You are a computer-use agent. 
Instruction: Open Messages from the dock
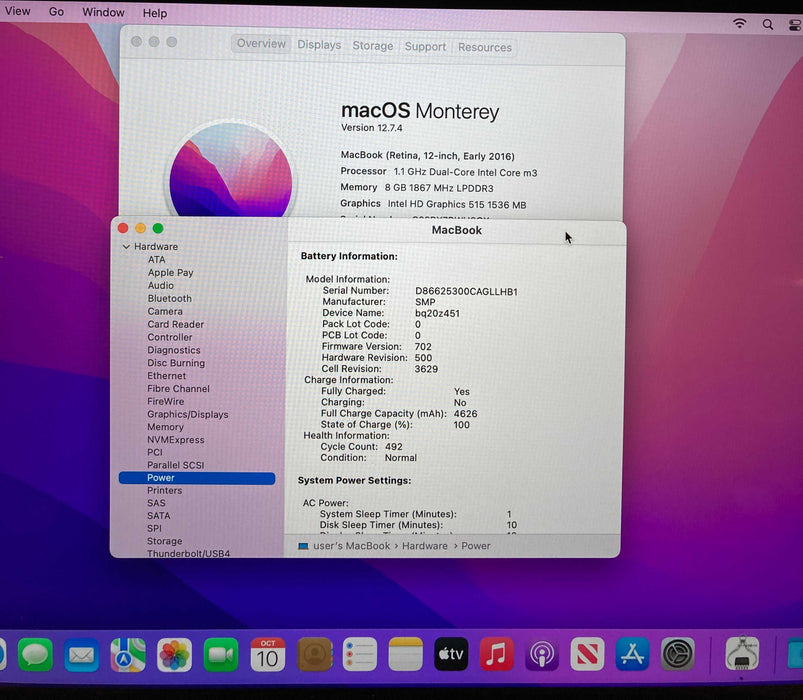[35, 655]
